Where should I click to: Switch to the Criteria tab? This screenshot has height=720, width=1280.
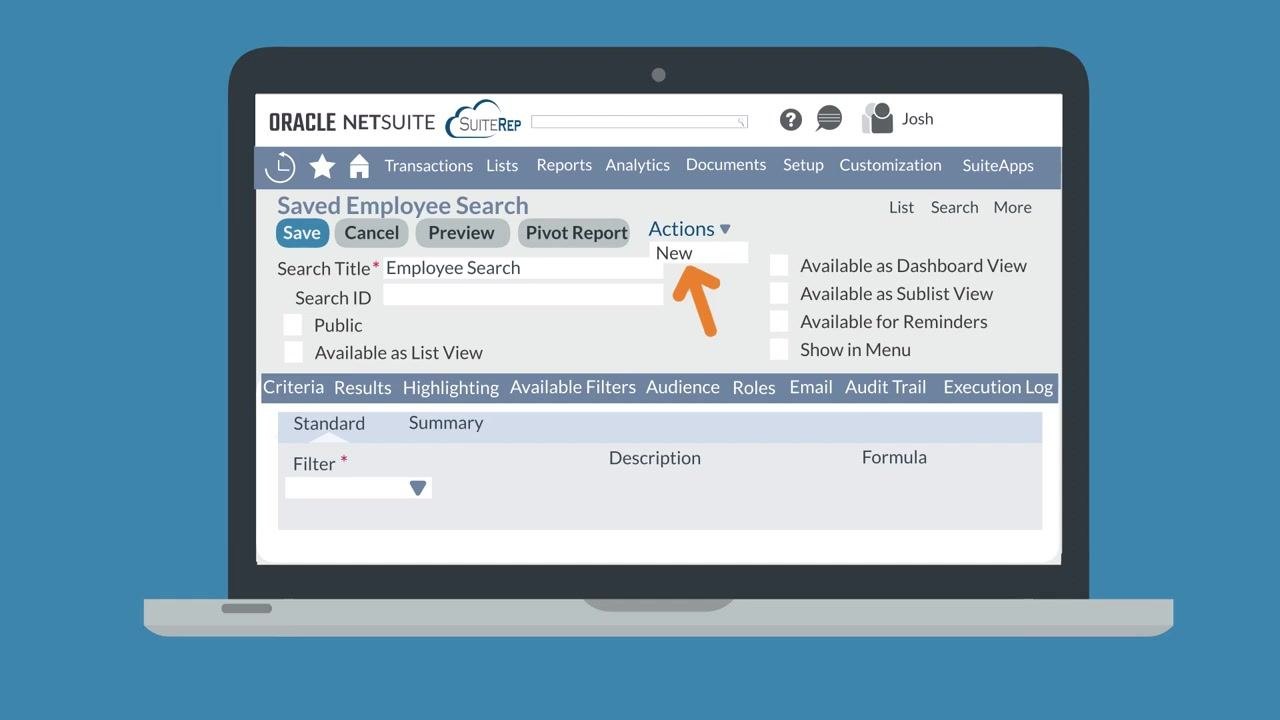293,387
